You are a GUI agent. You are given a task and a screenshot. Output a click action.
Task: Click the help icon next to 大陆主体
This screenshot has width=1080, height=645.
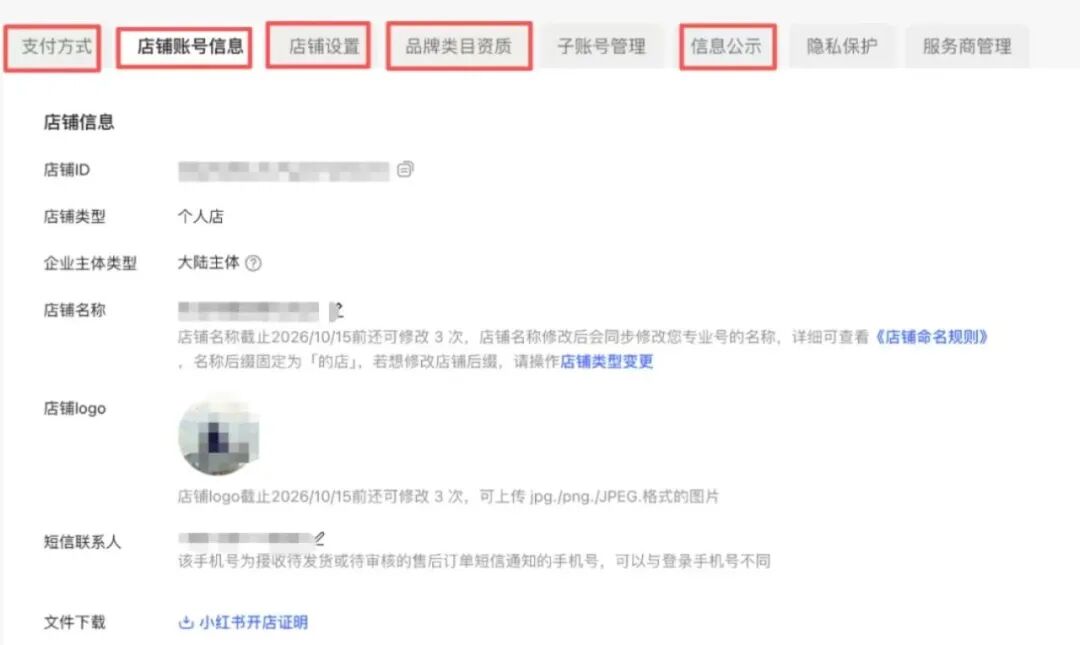253,263
